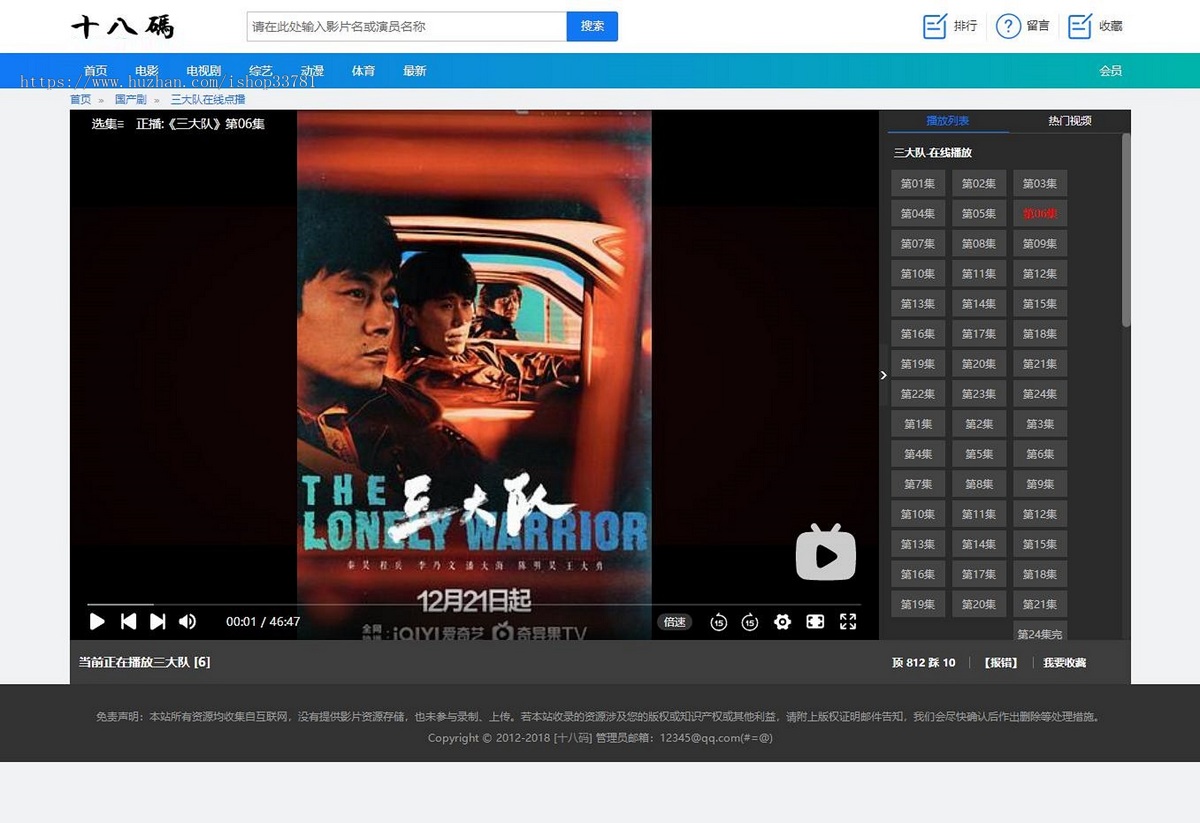Select episode 第01集
Image resolution: width=1200 pixels, height=823 pixels.
(x=918, y=183)
